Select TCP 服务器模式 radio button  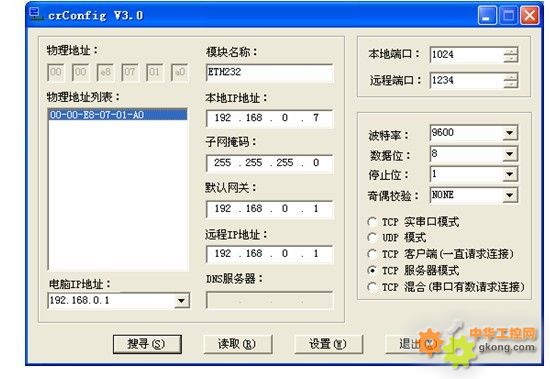[372, 270]
